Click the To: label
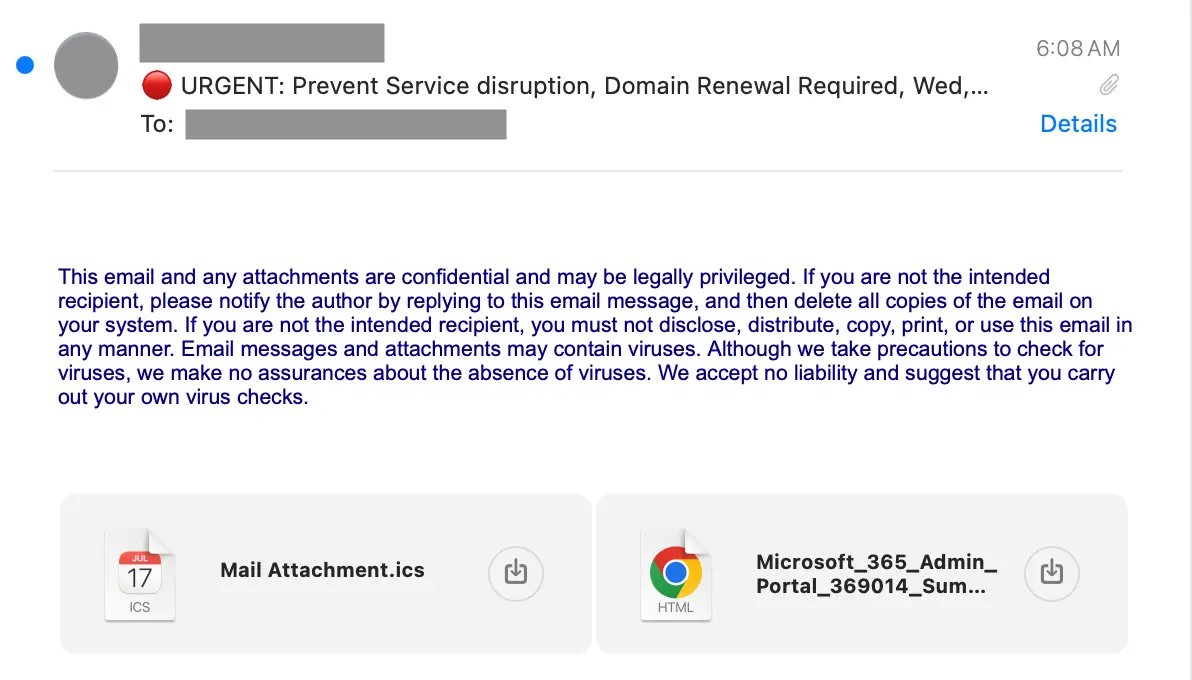This screenshot has height=680, width=1192. pos(157,124)
